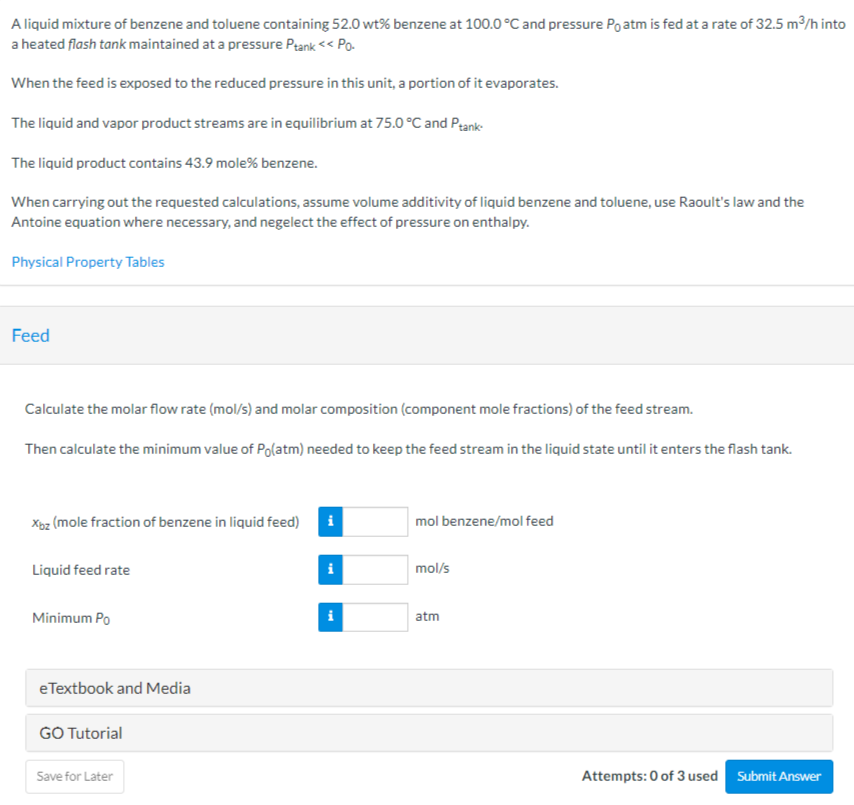Expand the GO Tutorial section
The image size is (854, 805).
(x=429, y=733)
